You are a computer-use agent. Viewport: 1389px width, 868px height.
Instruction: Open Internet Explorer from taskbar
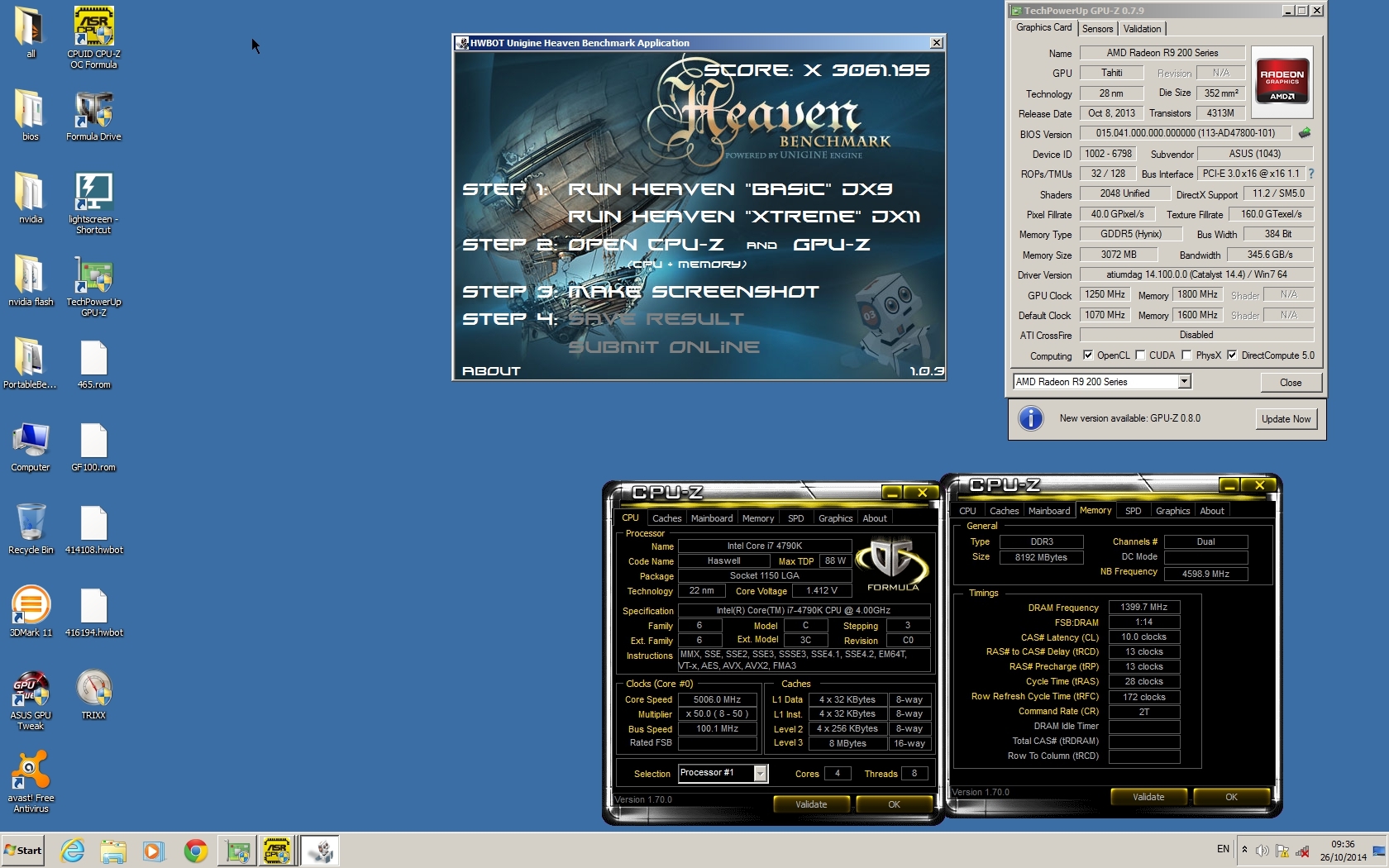72,851
